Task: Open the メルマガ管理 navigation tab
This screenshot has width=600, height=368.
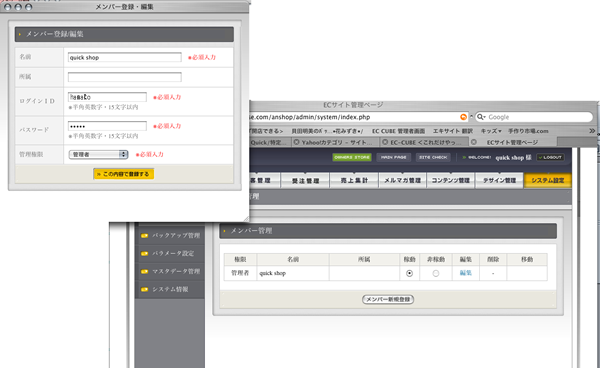Action: click(402, 181)
